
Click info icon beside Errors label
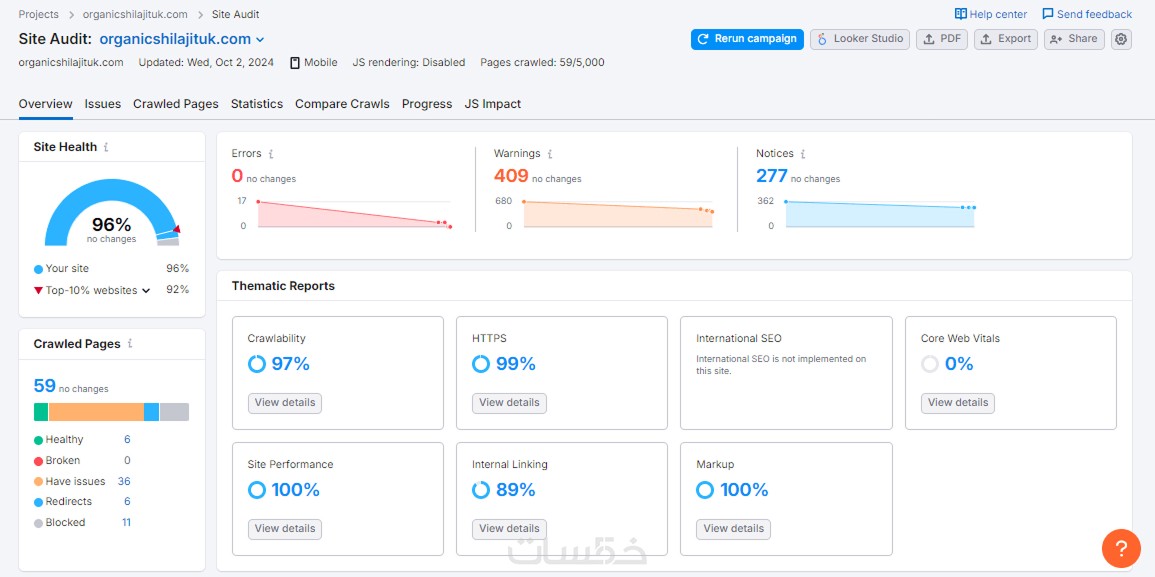[x=271, y=154]
